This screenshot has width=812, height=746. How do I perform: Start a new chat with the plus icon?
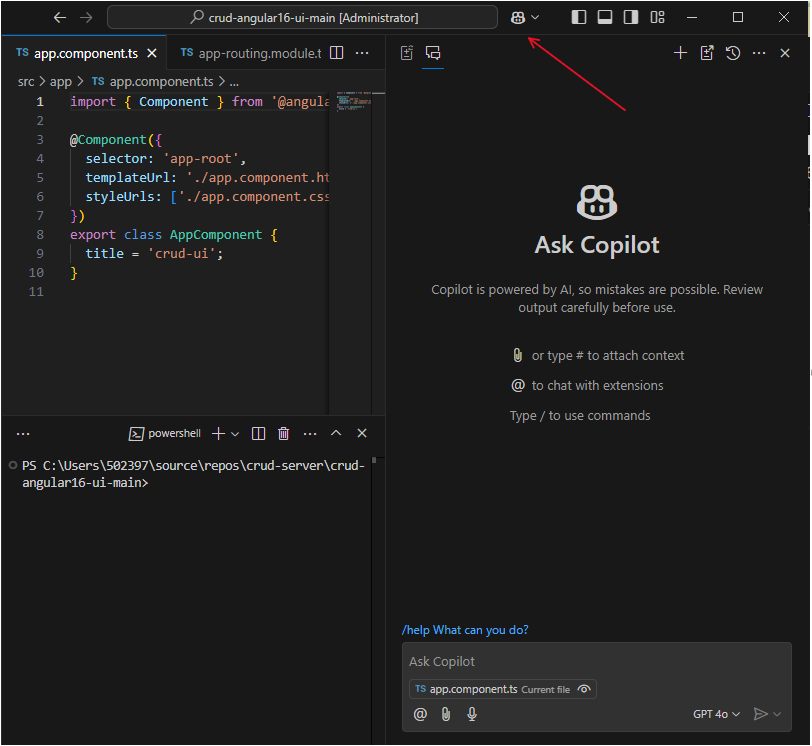[680, 53]
